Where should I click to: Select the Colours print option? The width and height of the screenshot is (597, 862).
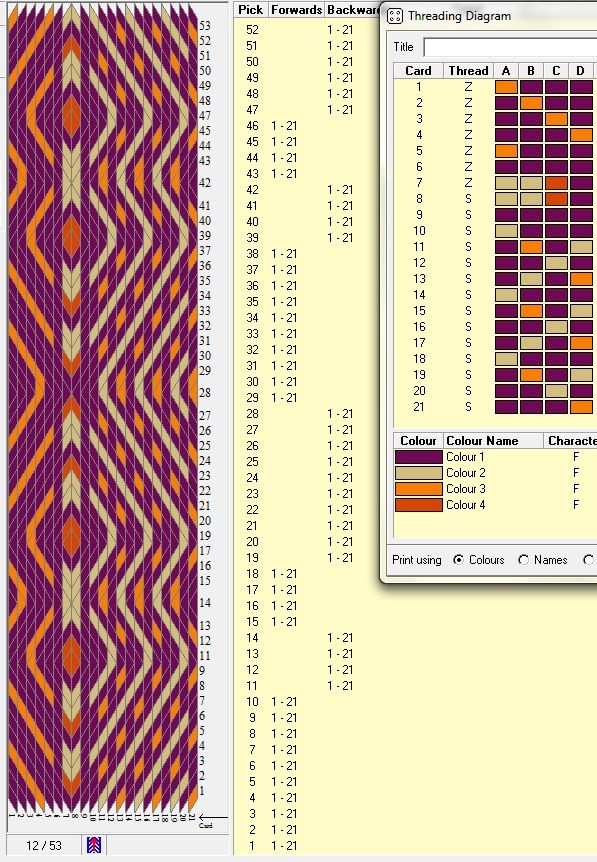click(458, 560)
